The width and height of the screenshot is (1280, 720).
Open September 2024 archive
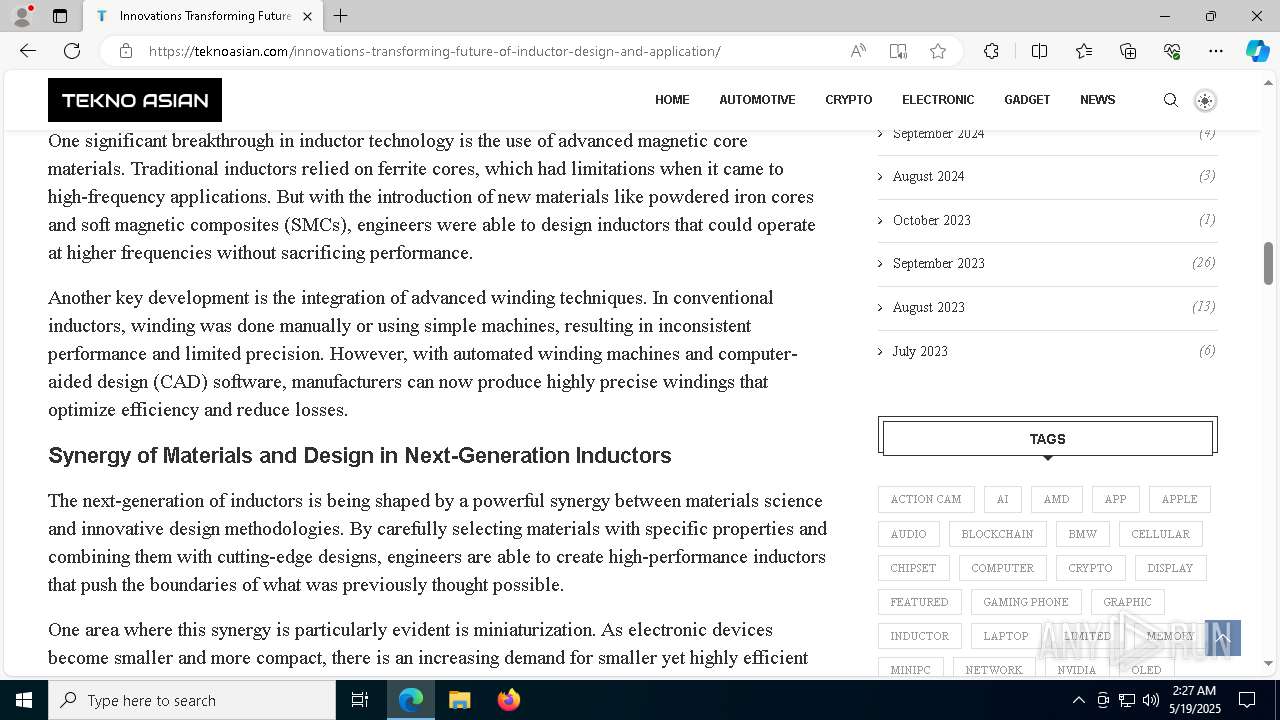938,134
